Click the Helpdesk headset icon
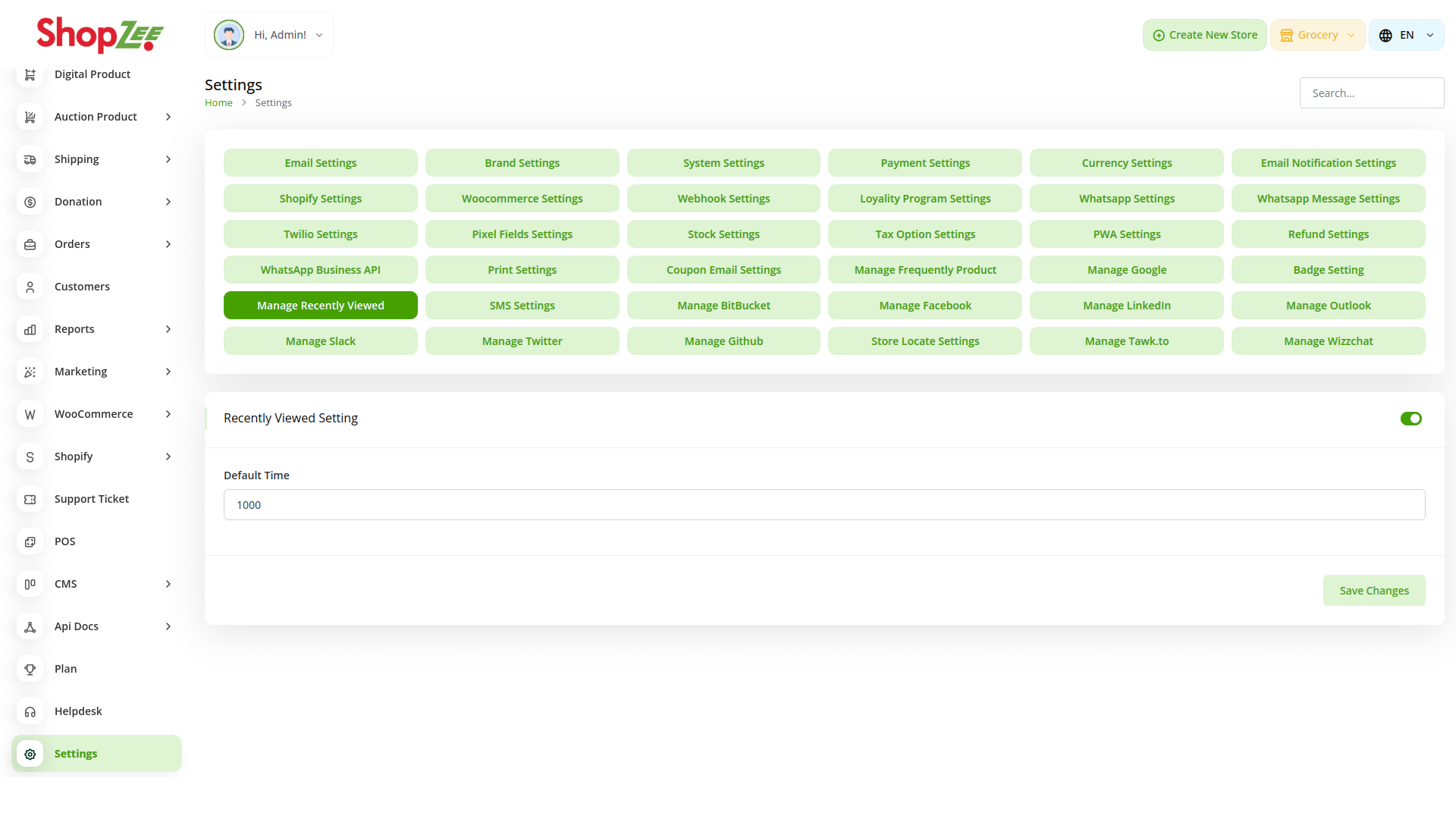The image size is (1456, 819). pos(30,711)
